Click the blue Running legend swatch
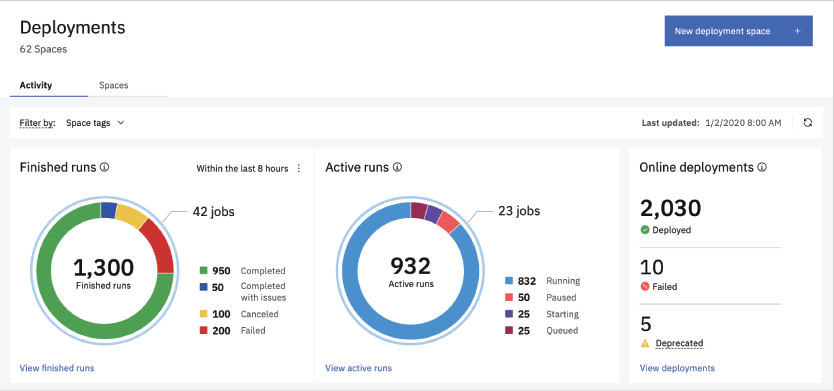The height and width of the screenshot is (391, 834). coord(508,281)
